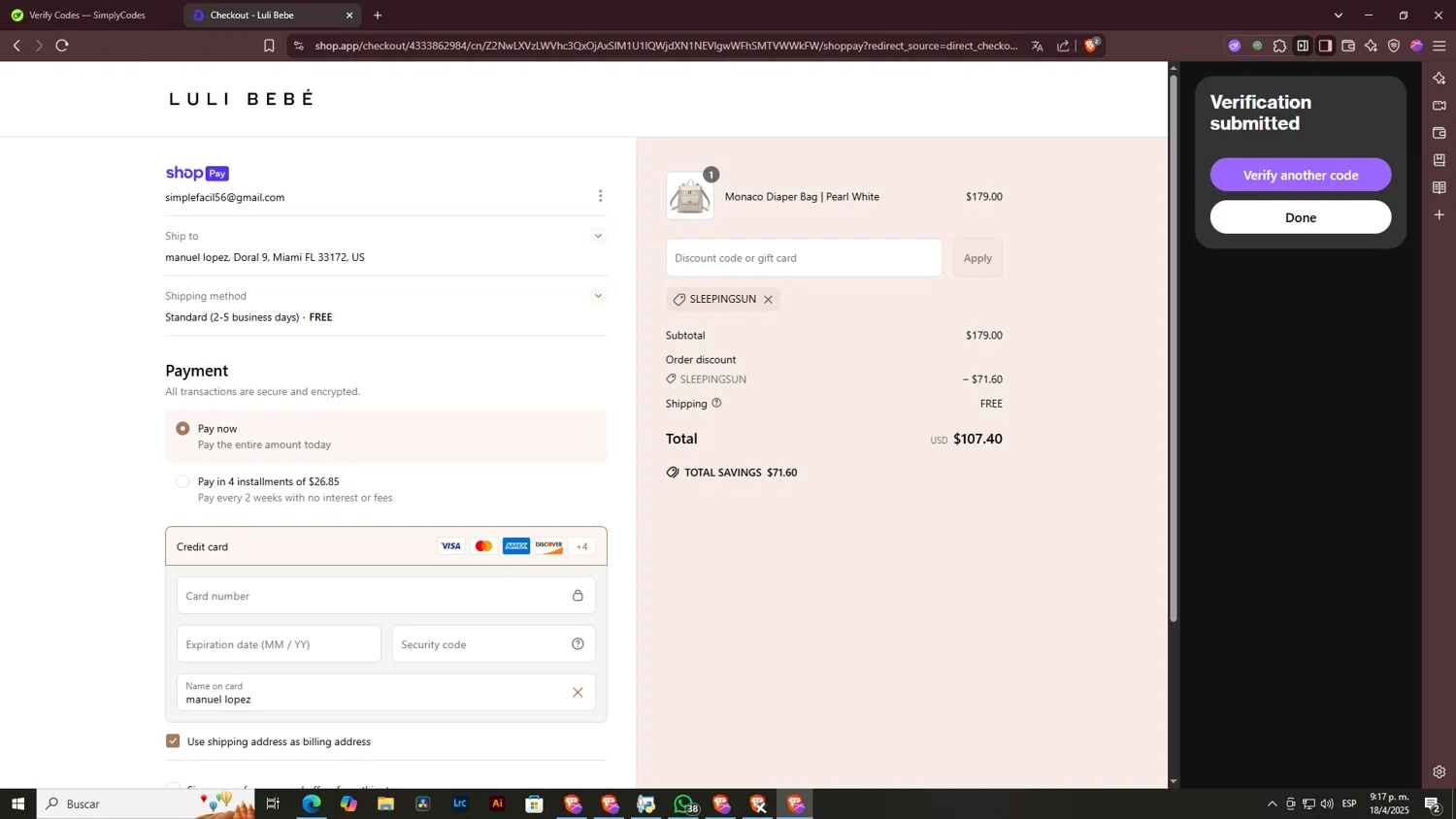Open Wallet icon in sidebar

(x=1439, y=132)
